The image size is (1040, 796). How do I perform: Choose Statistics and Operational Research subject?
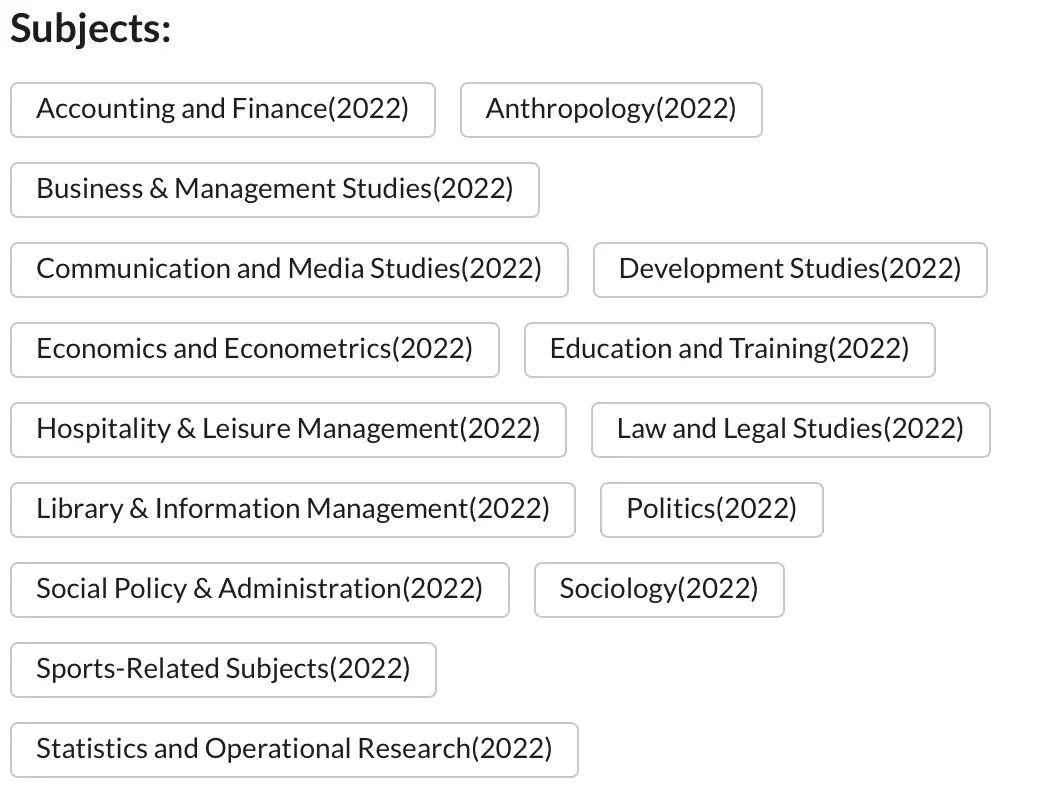pos(294,749)
